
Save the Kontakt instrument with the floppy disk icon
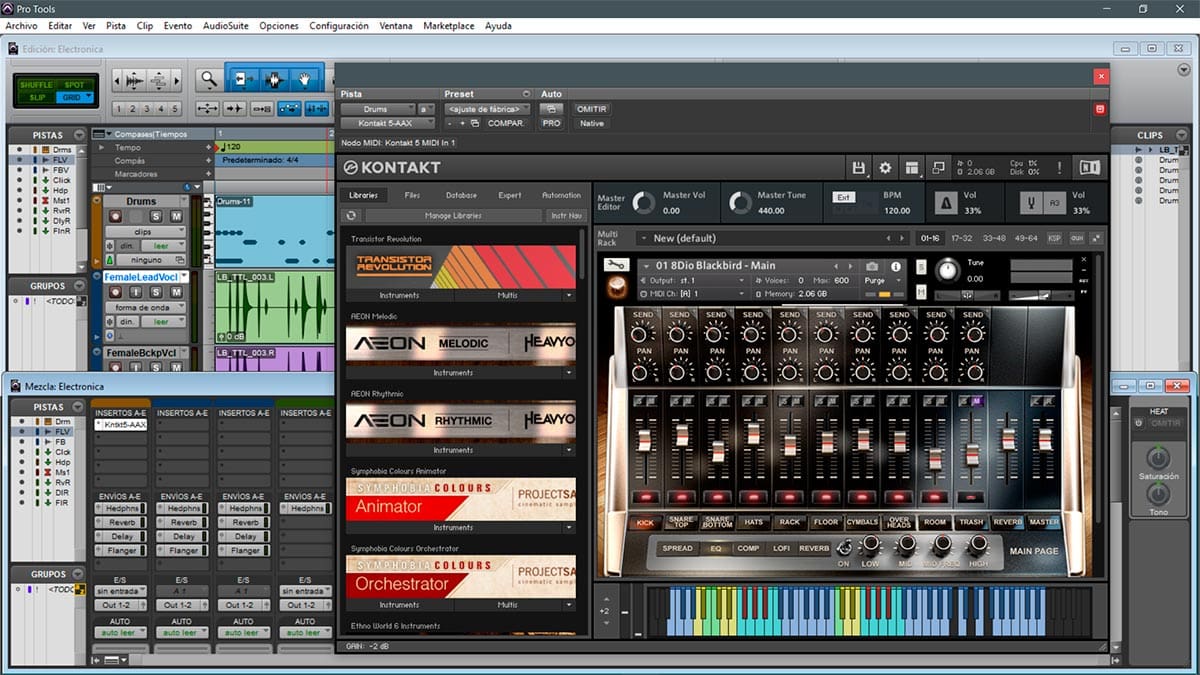click(858, 167)
